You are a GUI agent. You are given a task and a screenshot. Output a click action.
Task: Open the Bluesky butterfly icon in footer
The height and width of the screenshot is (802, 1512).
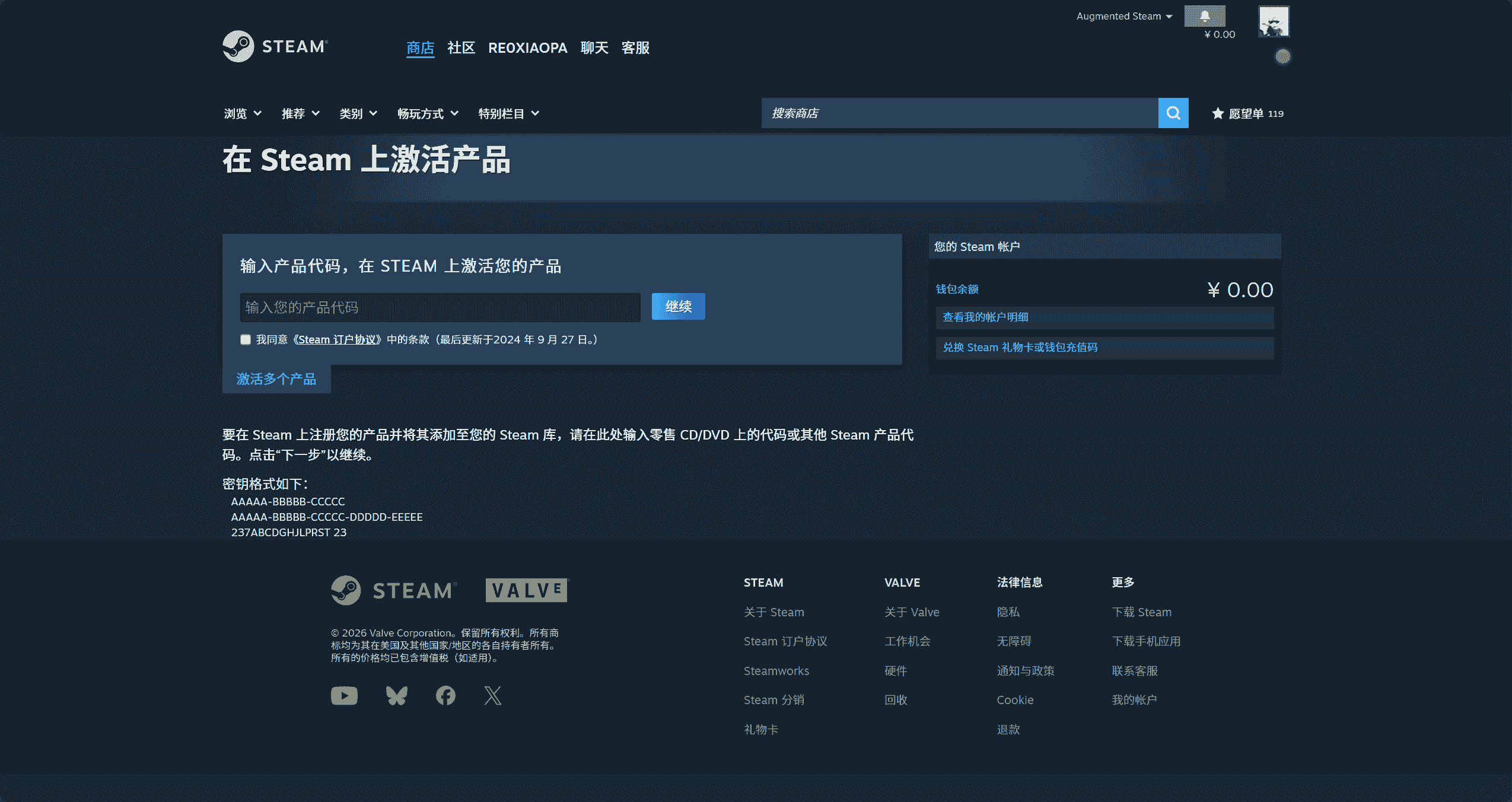click(x=397, y=695)
